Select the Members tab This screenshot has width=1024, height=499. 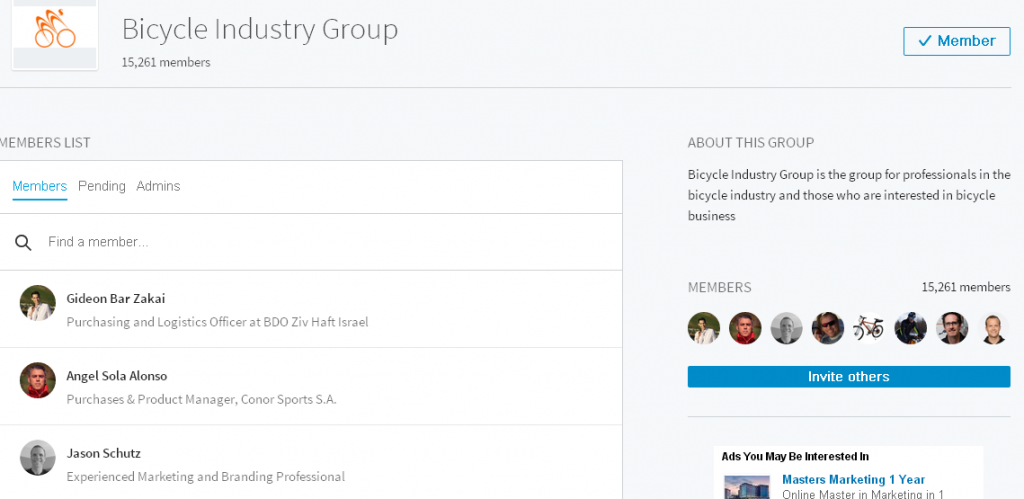40,186
